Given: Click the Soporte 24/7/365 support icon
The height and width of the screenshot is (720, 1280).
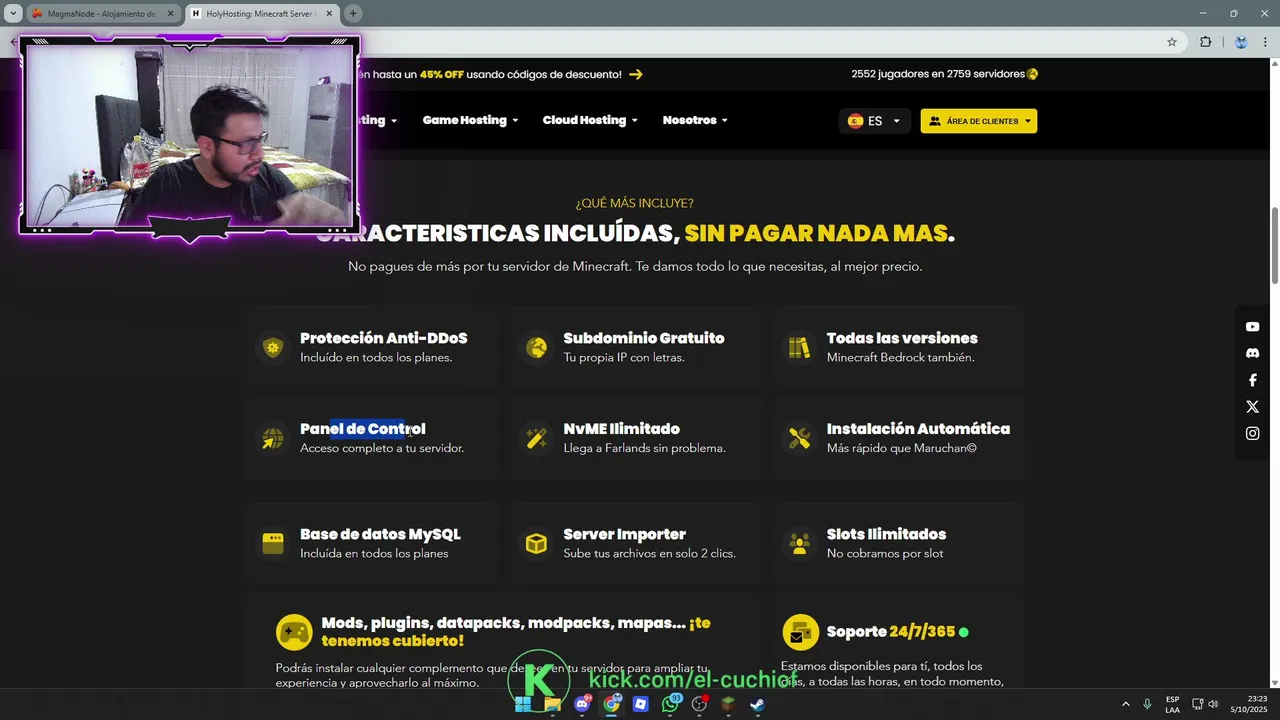Looking at the screenshot, I should 801,632.
